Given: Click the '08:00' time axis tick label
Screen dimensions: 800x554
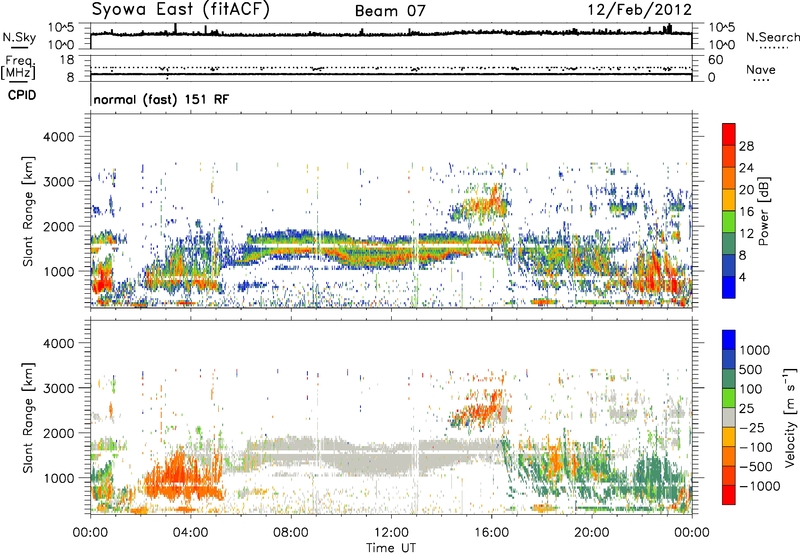Looking at the screenshot, I should pos(291,533).
